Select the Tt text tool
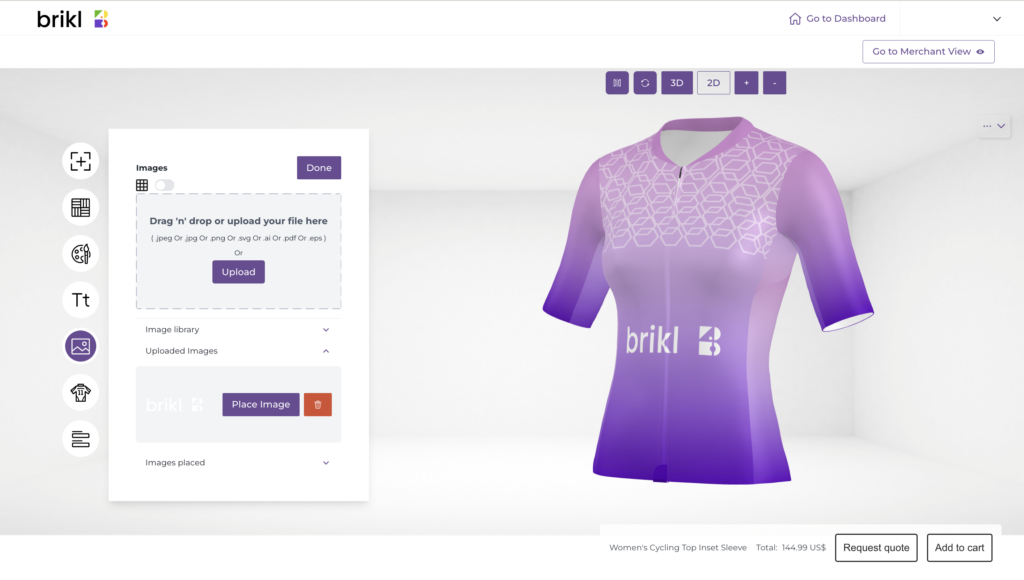Image resolution: width=1024 pixels, height=580 pixels. (80, 300)
